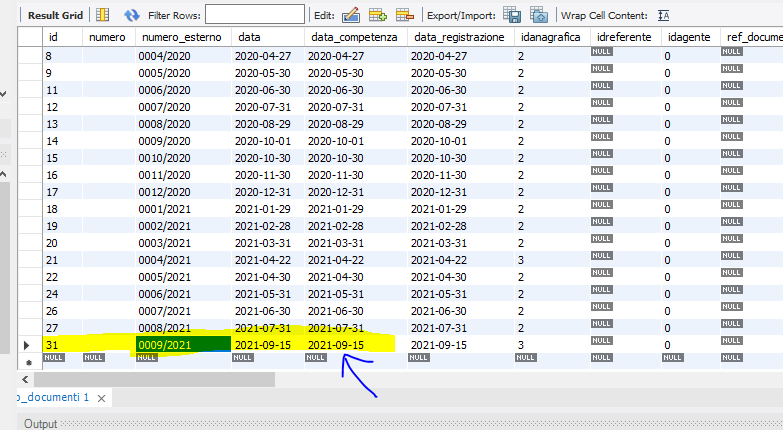Select id cell with value 21

[62, 260]
